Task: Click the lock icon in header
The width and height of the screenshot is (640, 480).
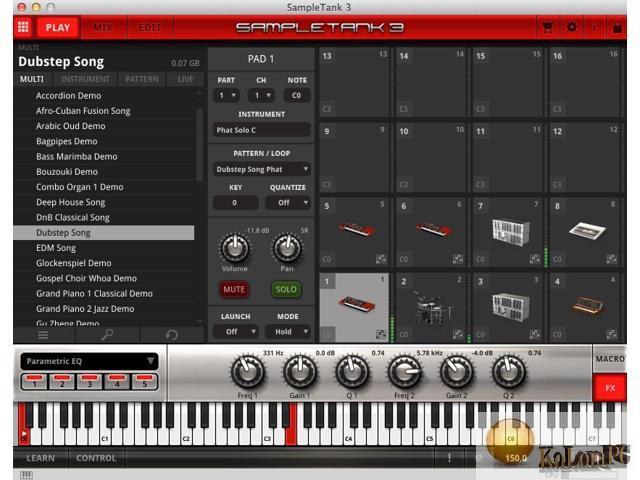Action: (x=618, y=27)
